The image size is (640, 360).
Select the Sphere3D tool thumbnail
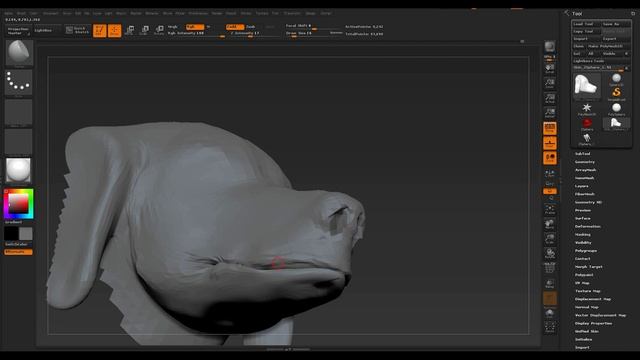[616, 79]
